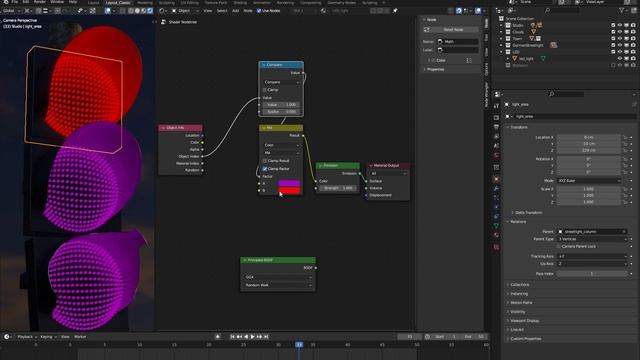Open the timeline Keying menu

click(x=48, y=337)
